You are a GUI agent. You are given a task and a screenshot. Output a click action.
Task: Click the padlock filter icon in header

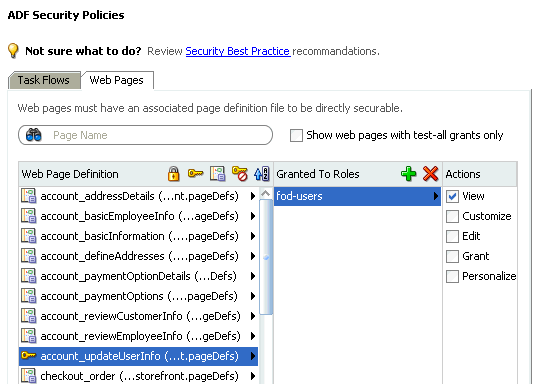coord(173,174)
